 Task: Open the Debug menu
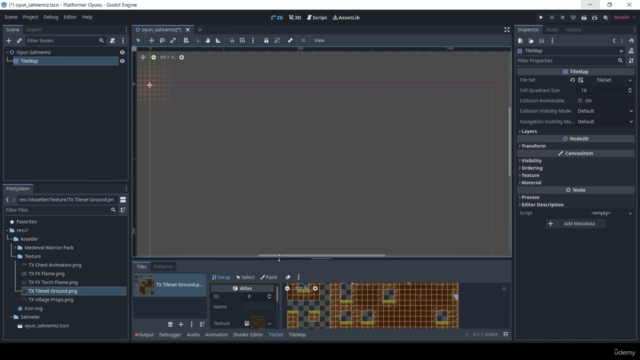51,17
